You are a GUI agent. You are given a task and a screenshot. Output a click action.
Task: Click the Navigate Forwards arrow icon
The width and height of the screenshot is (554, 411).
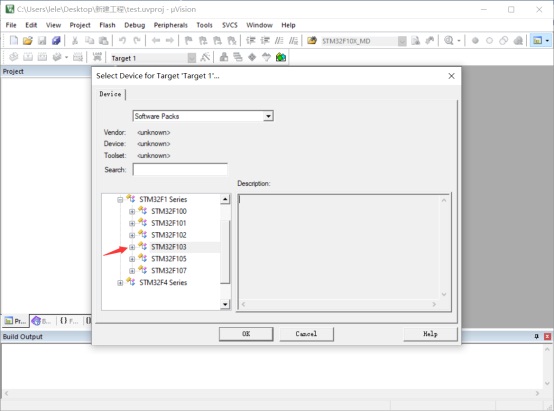170,41
